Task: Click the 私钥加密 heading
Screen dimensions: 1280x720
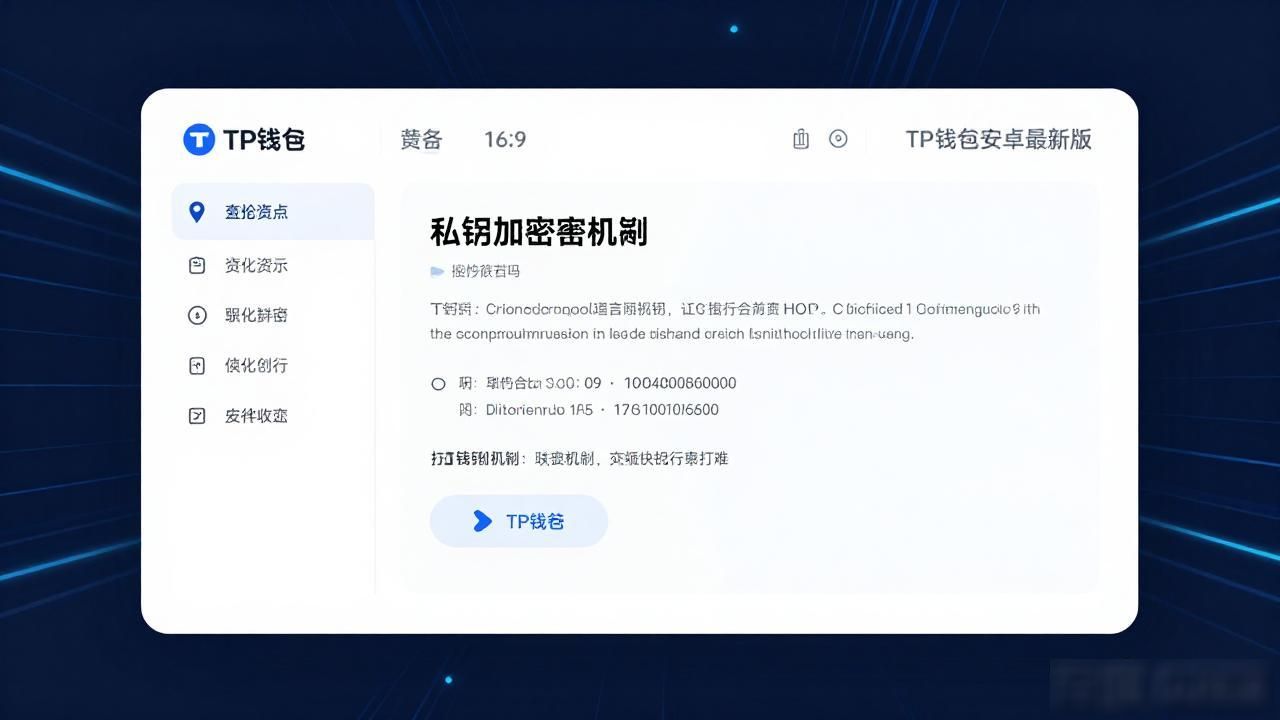Action: 539,232
